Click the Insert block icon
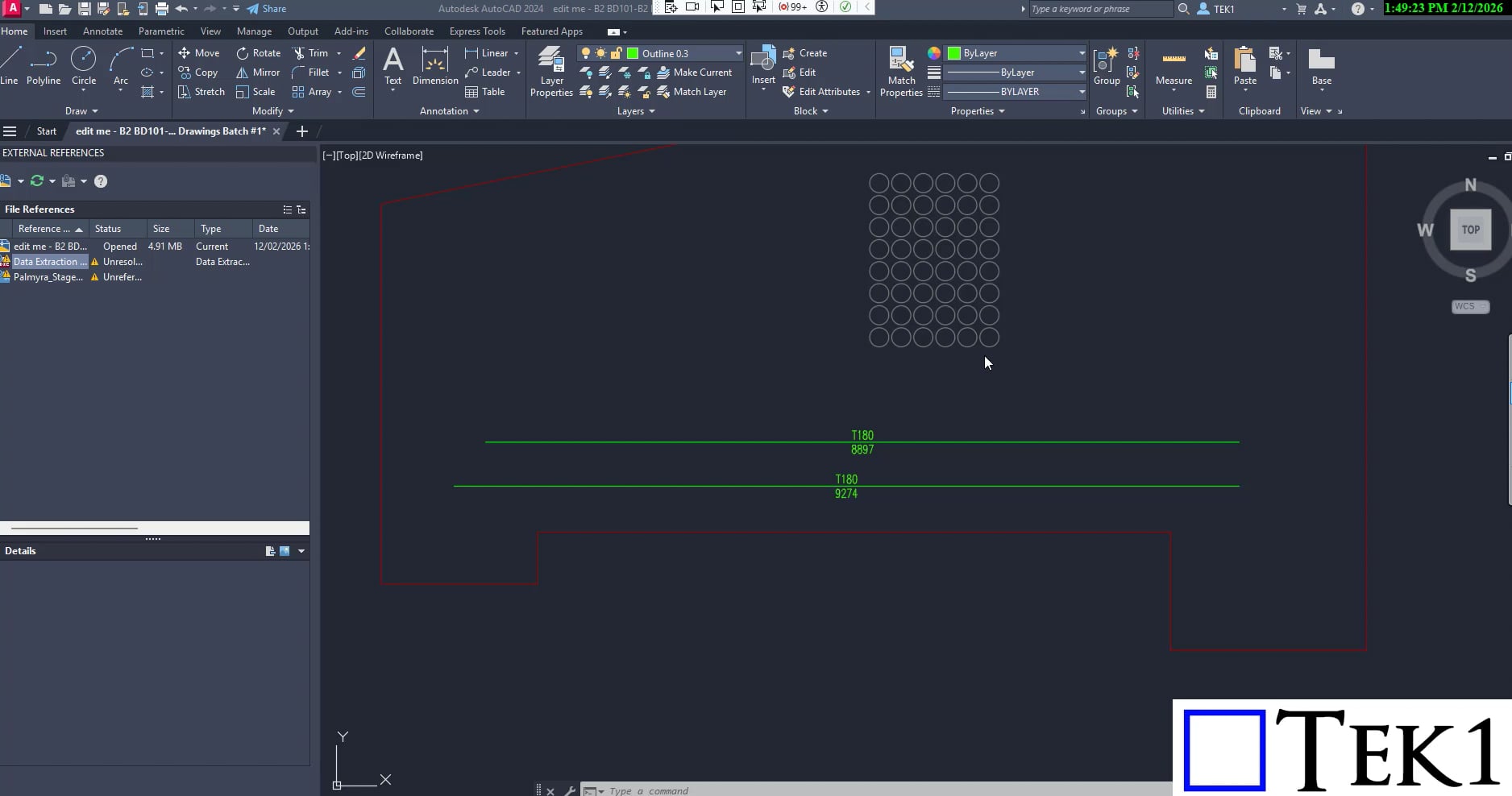 point(762,66)
